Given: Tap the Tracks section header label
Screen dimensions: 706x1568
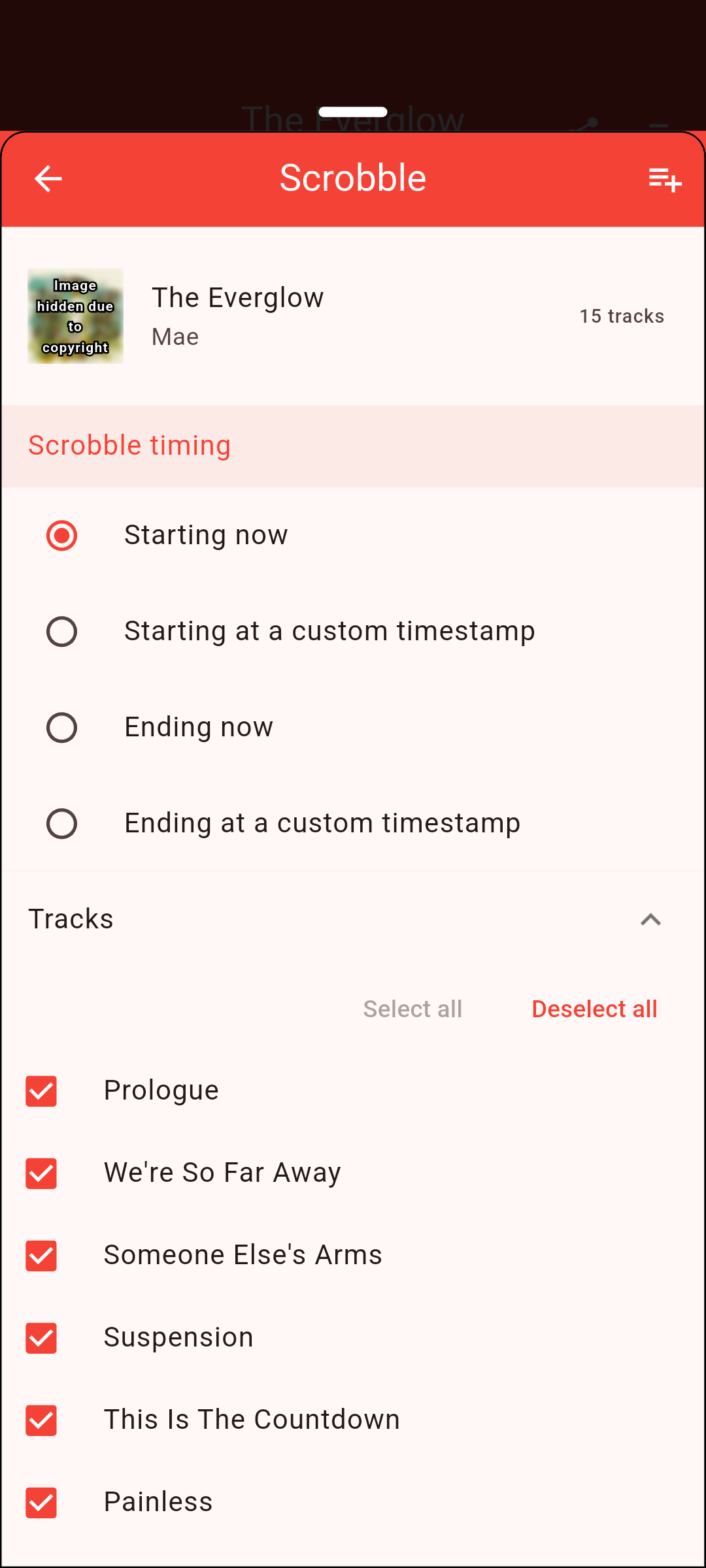Looking at the screenshot, I should [x=71, y=919].
